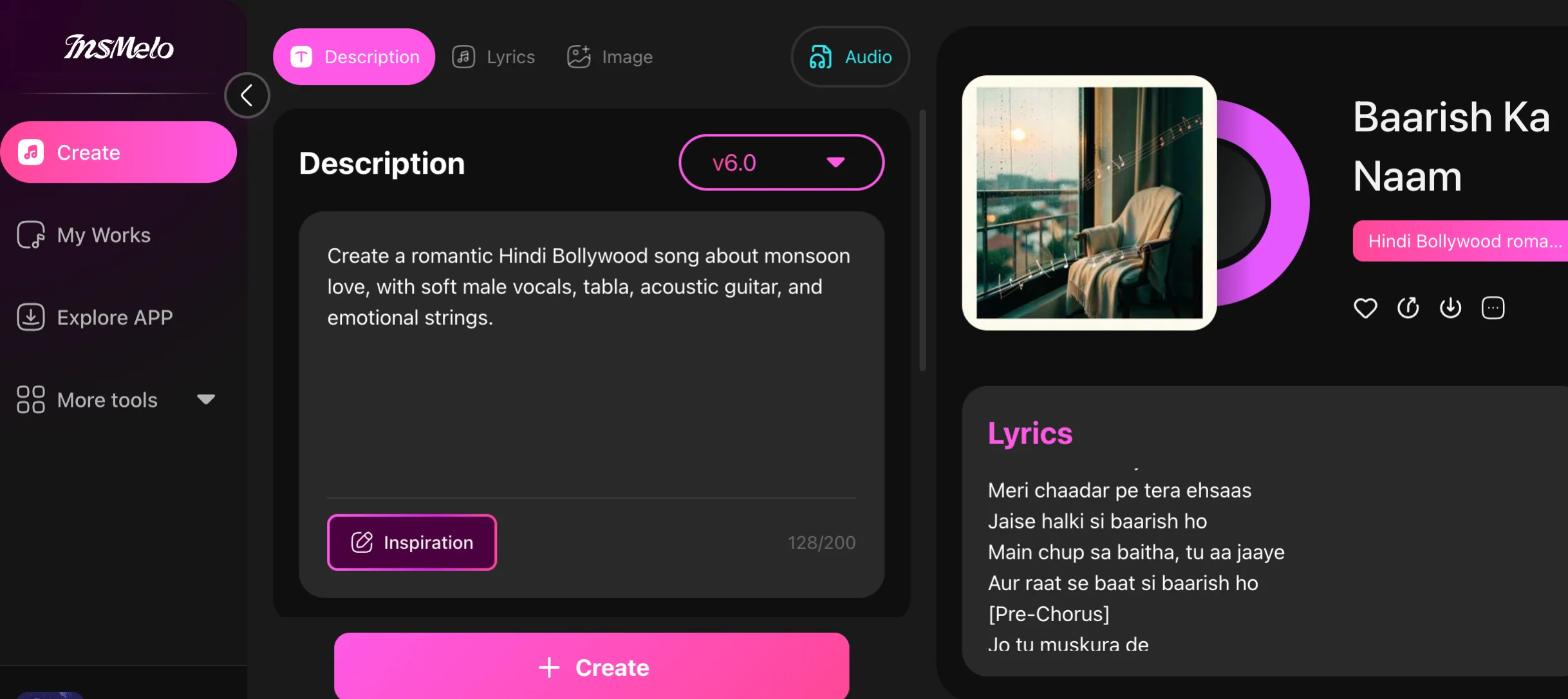Click the lyric line 'Main chup sa baitha, tu aa jaaye'

pos(1136,552)
